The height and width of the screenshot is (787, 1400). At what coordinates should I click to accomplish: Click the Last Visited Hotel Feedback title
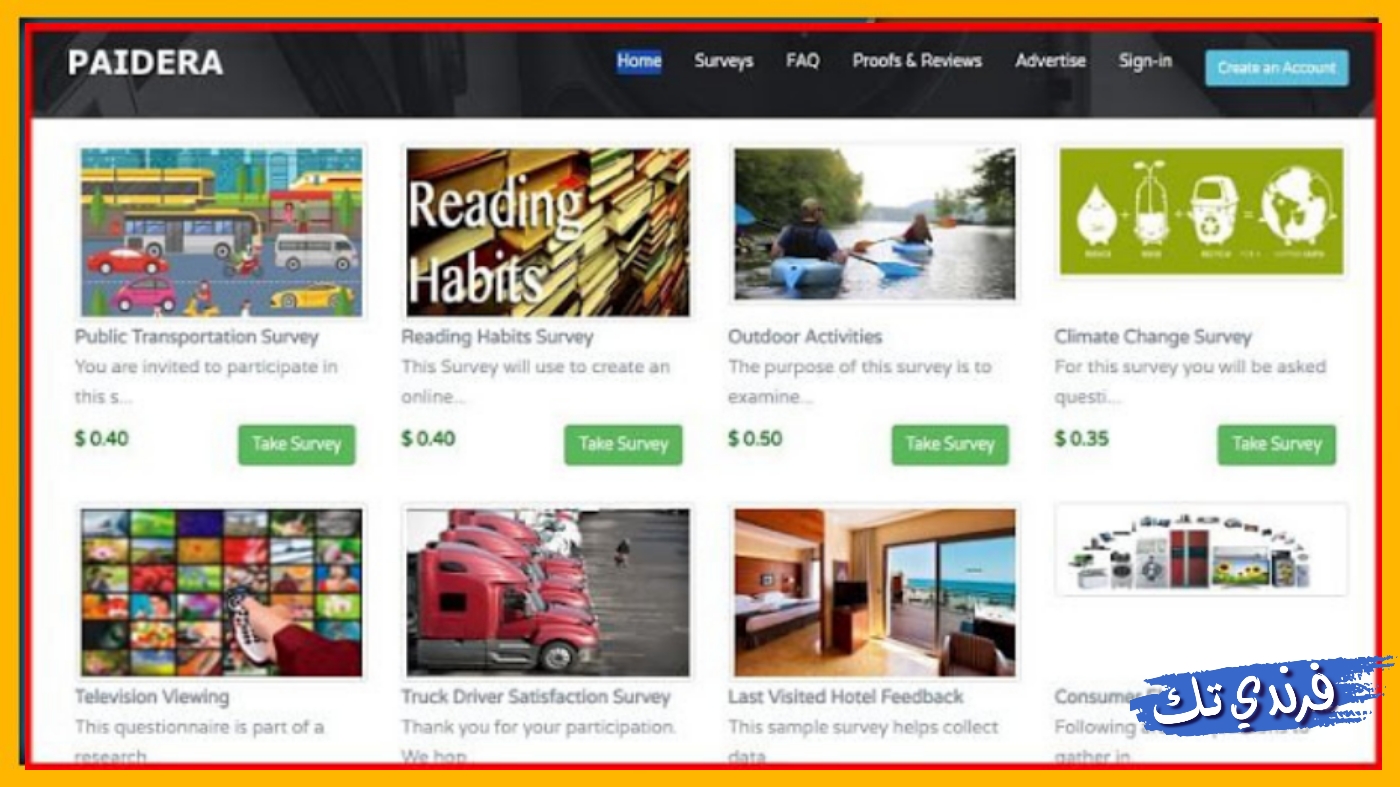tap(845, 697)
